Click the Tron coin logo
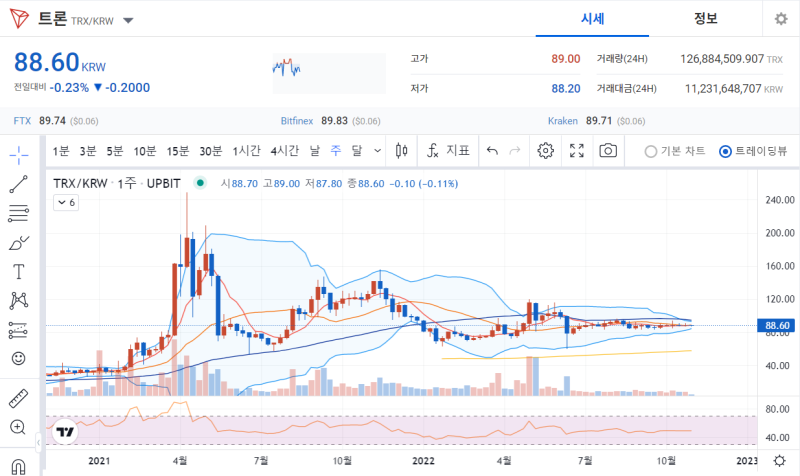The width and height of the screenshot is (800, 476). pos(19,19)
